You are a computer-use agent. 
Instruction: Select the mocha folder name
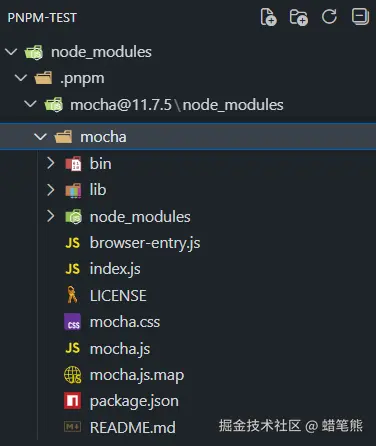(103, 137)
